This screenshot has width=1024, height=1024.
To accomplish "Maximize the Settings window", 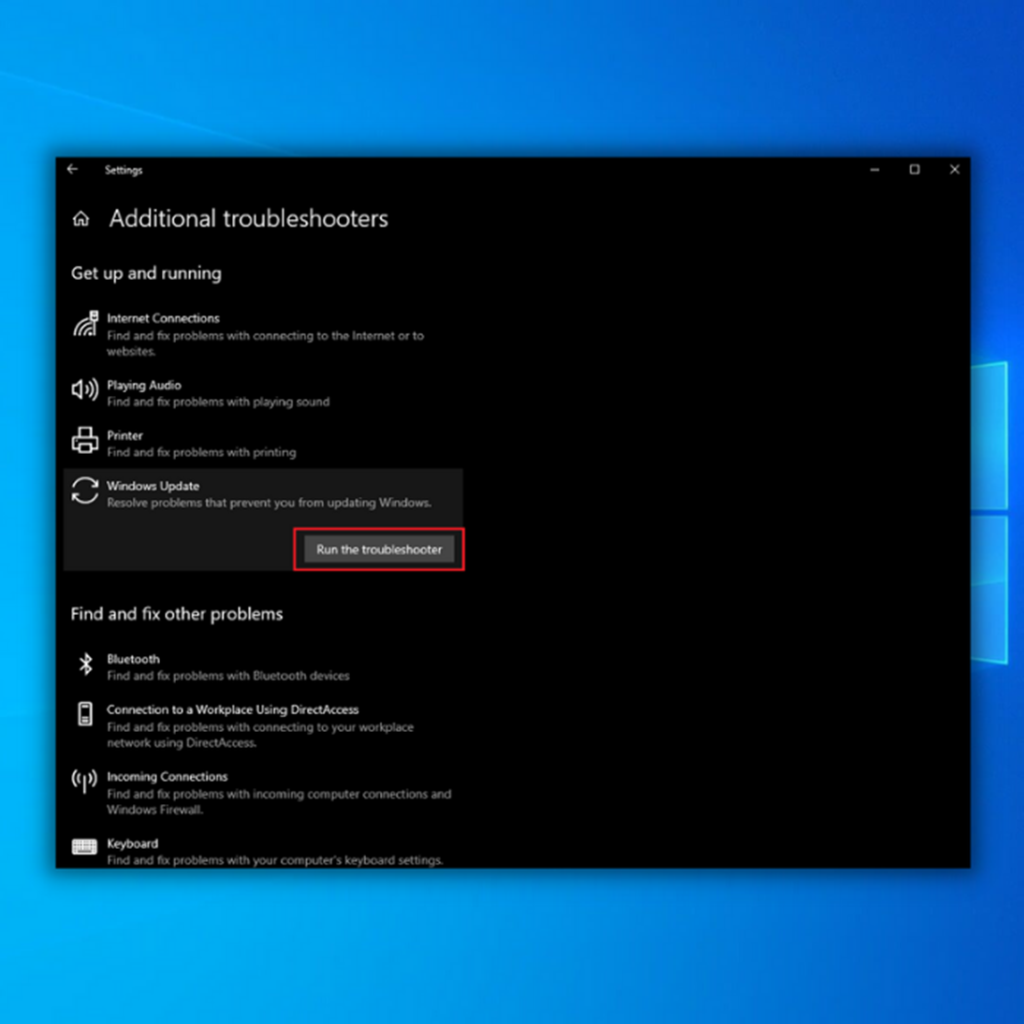I will tap(915, 170).
